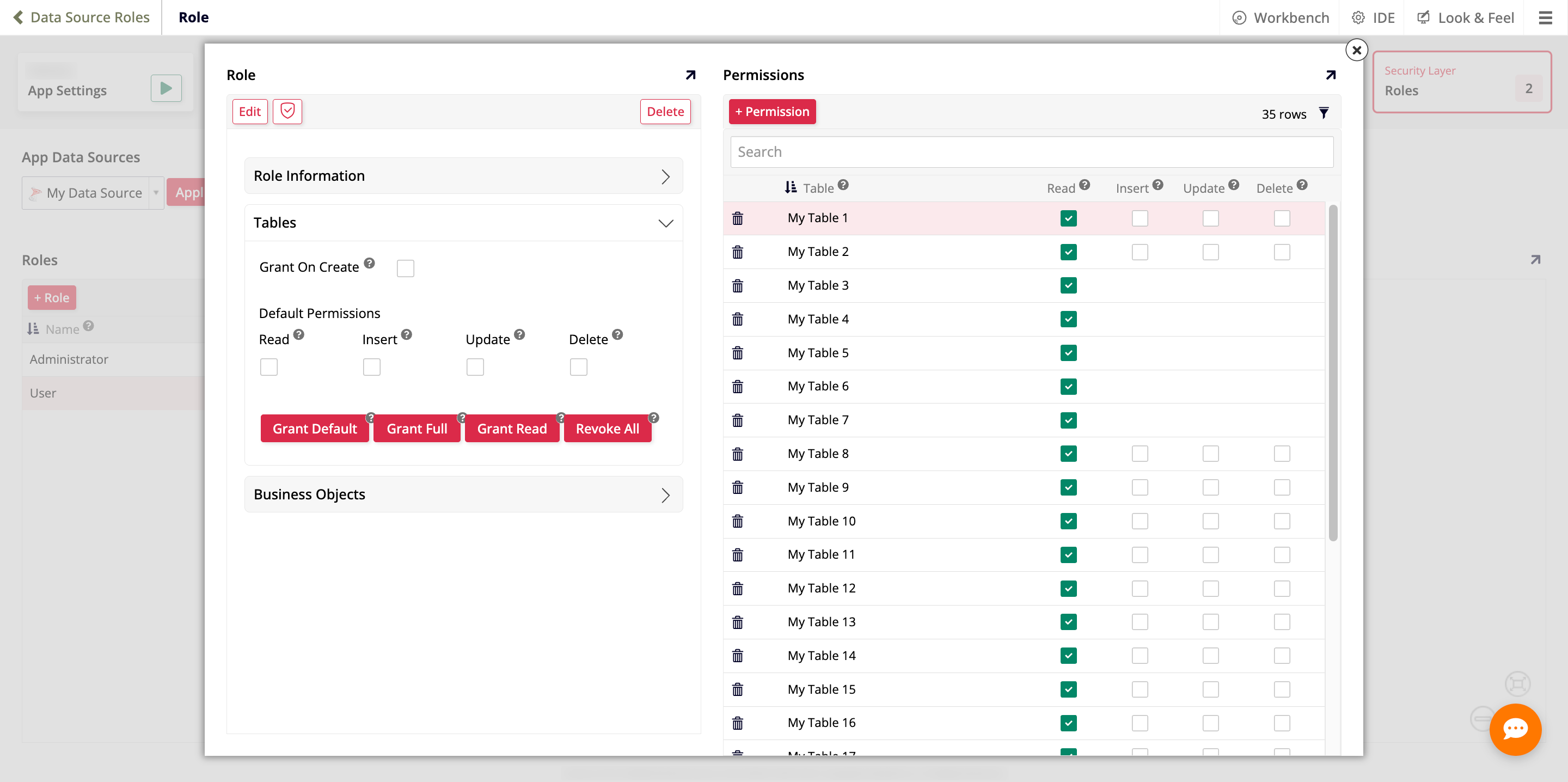Click the Edit role button
This screenshot has width=1568, height=782.
click(x=249, y=112)
